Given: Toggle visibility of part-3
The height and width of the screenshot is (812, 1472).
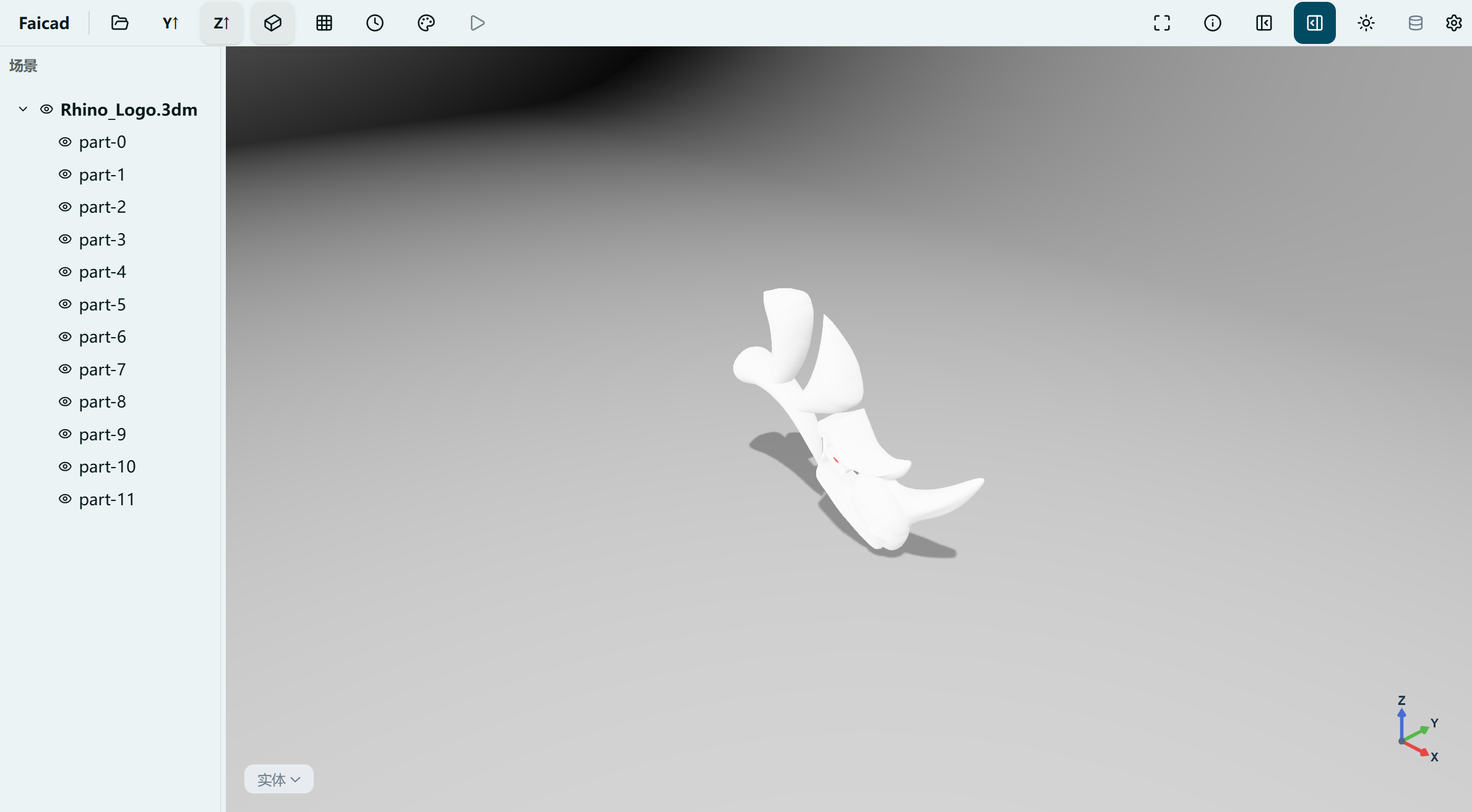Looking at the screenshot, I should tap(65, 239).
